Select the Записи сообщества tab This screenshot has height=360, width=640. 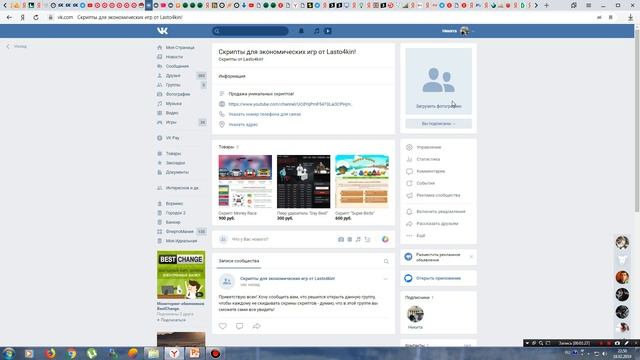click(x=239, y=261)
